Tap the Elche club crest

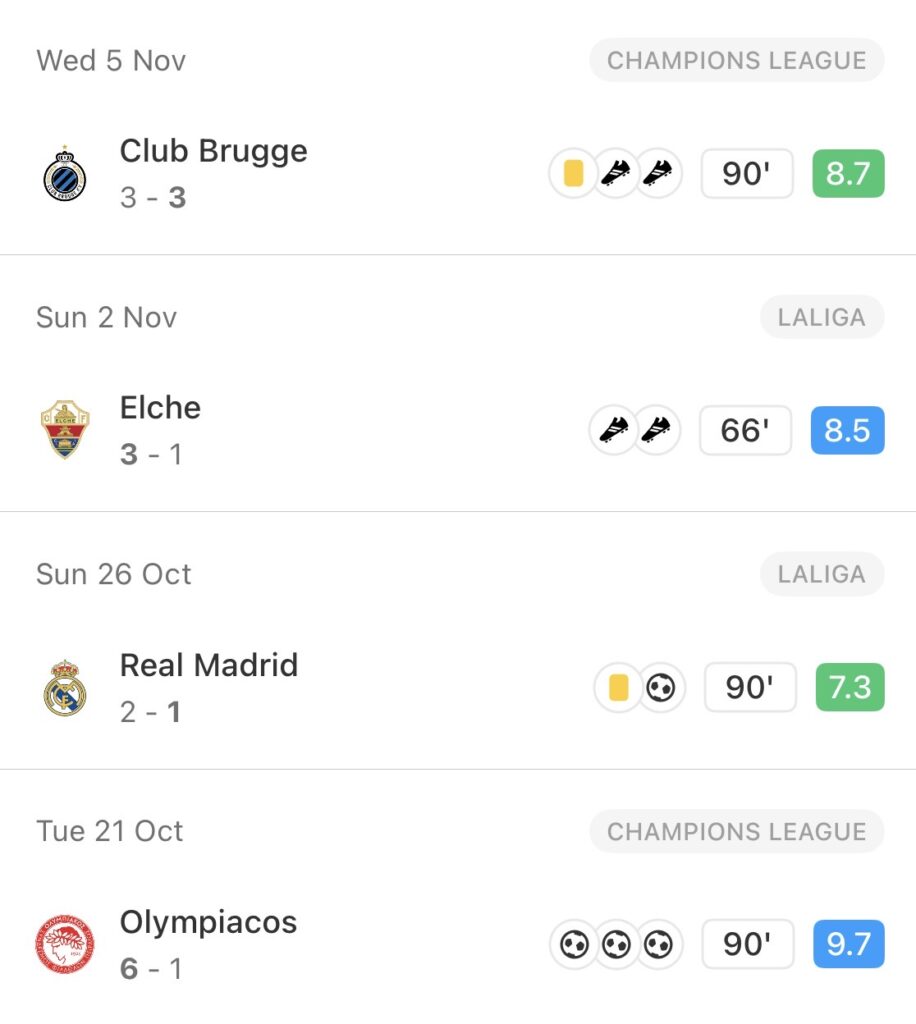(x=65, y=431)
